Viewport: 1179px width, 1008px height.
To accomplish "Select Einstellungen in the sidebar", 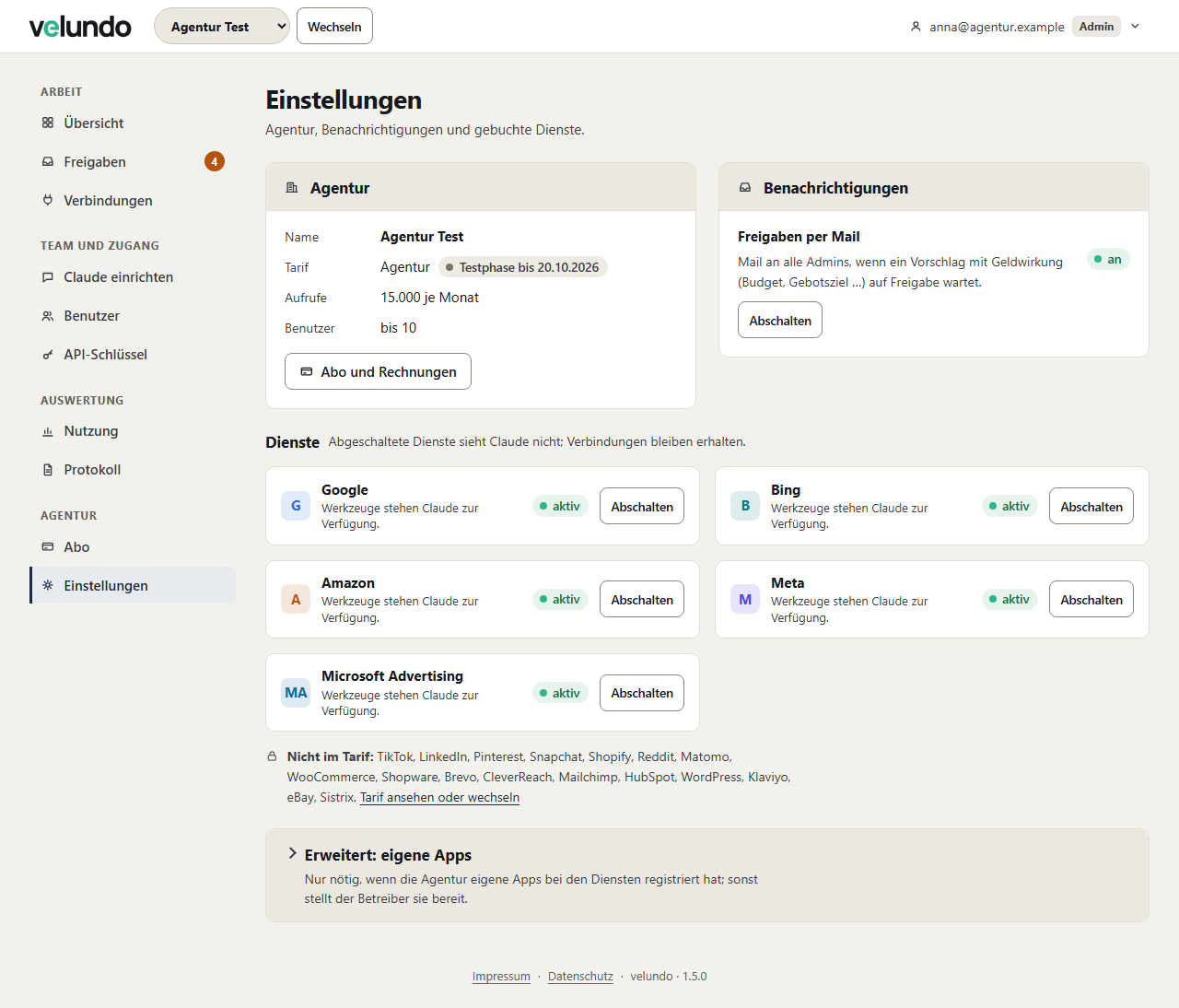I will [133, 585].
